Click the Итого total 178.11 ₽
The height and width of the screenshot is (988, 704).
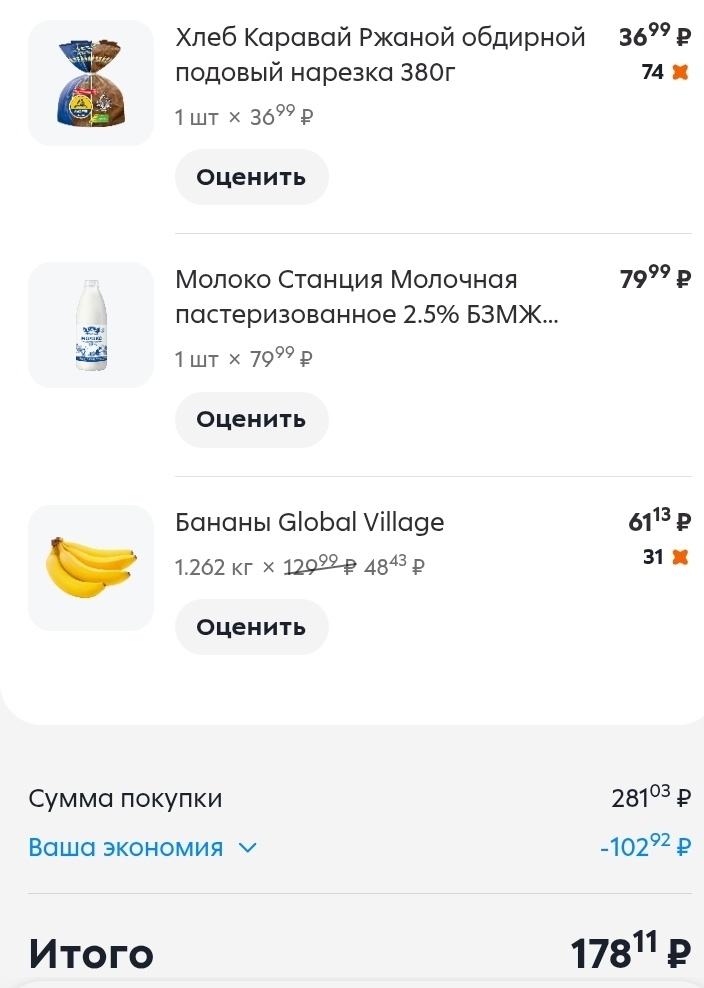(x=628, y=948)
